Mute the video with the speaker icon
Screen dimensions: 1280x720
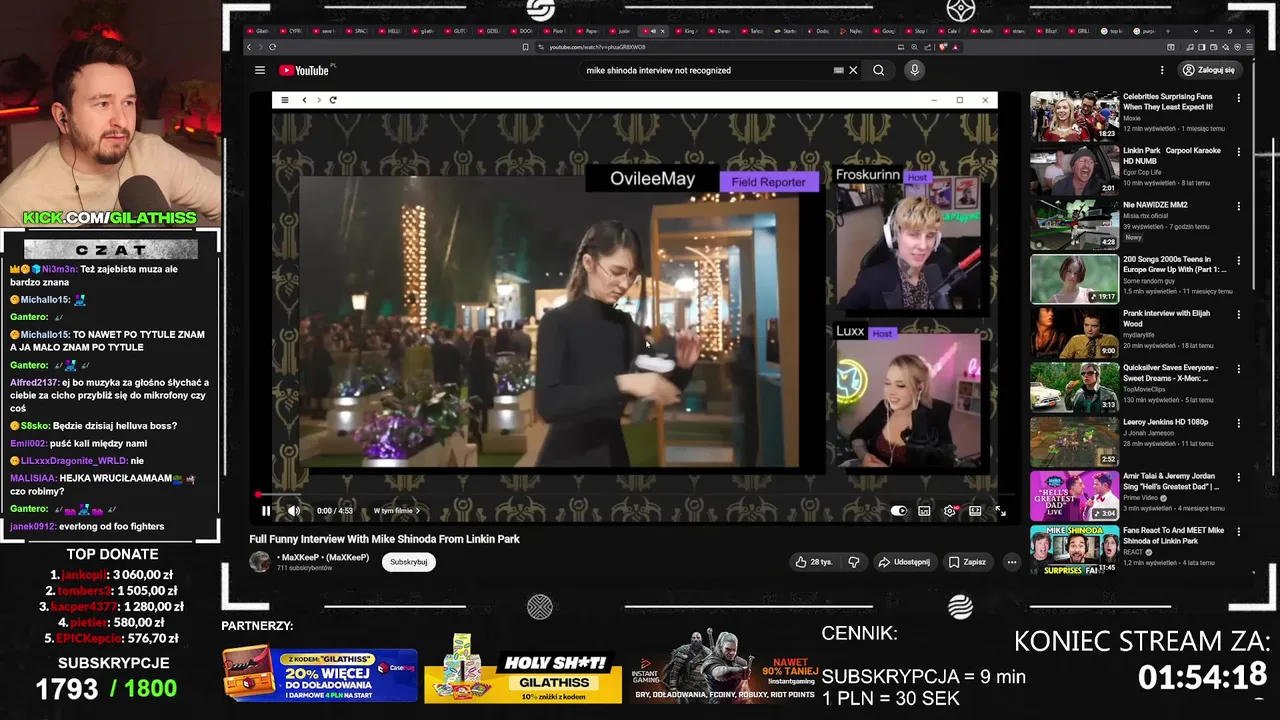(x=294, y=511)
